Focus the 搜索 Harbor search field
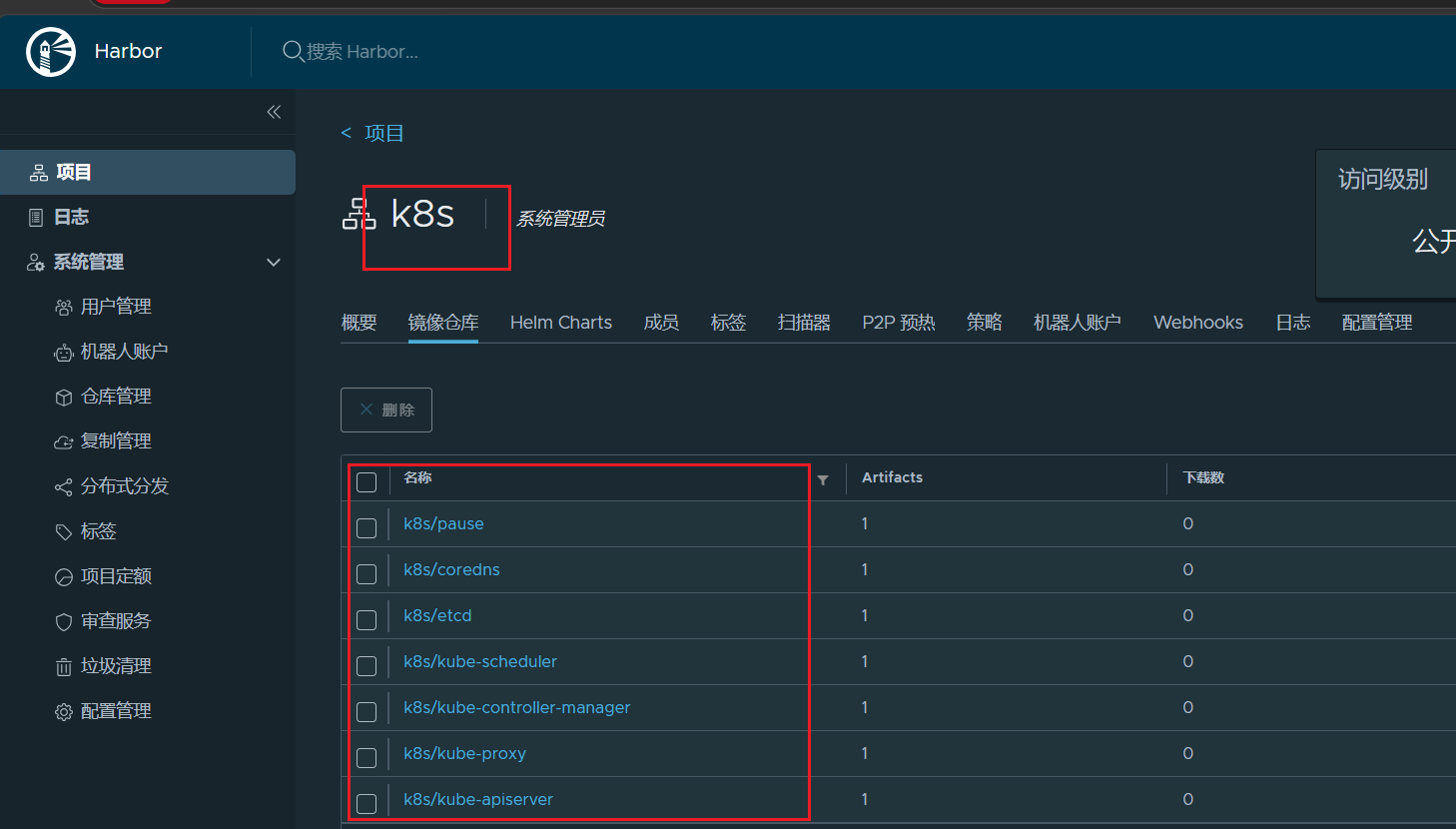1456x829 pixels. click(362, 52)
